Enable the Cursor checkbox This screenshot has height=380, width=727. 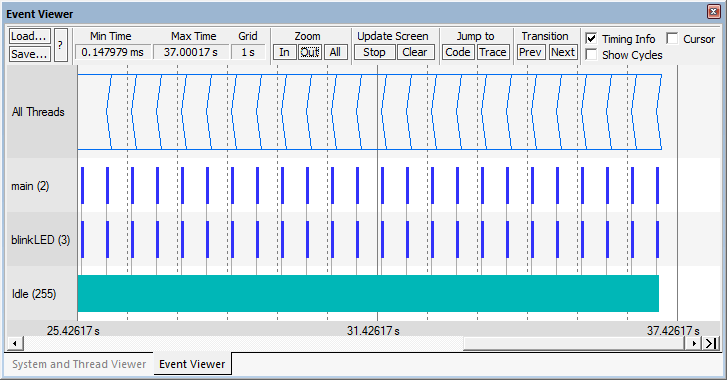[x=672, y=38]
